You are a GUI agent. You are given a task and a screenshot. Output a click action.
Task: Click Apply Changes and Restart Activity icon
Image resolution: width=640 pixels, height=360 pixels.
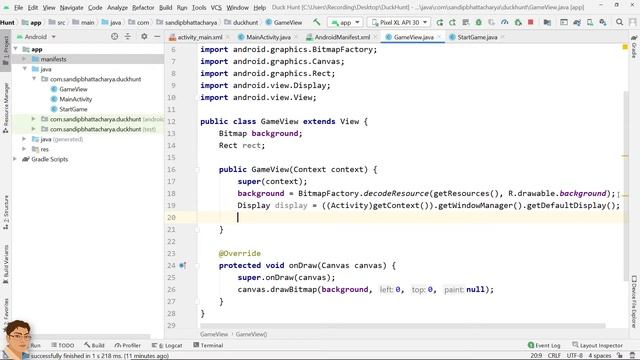tap(453, 22)
